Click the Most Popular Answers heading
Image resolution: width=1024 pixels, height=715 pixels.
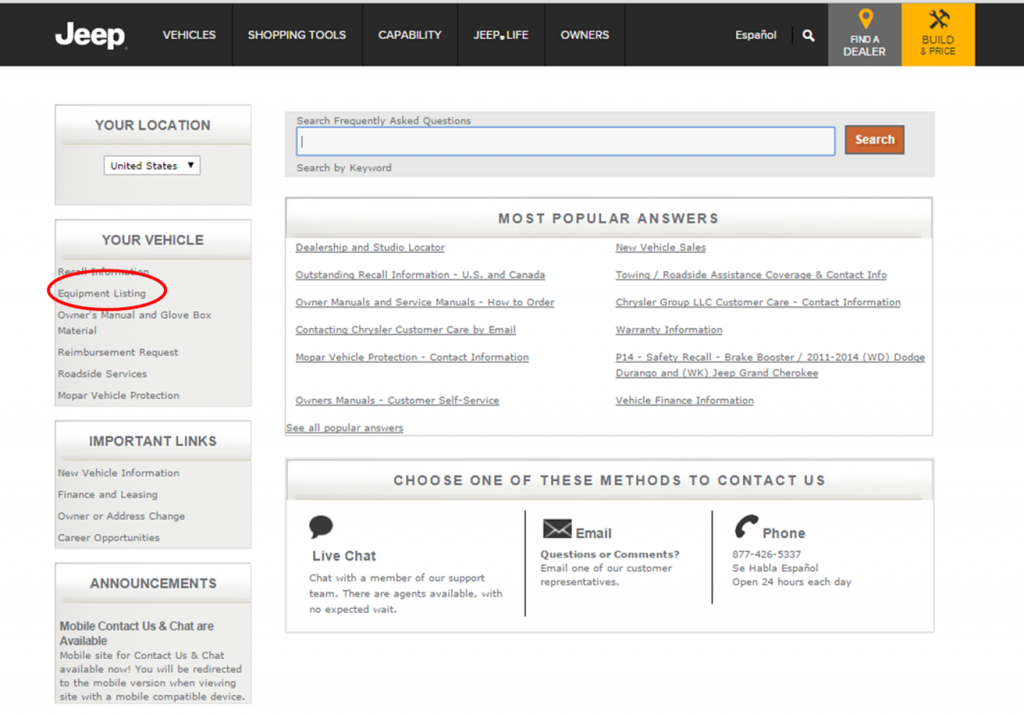pyautogui.click(x=609, y=219)
